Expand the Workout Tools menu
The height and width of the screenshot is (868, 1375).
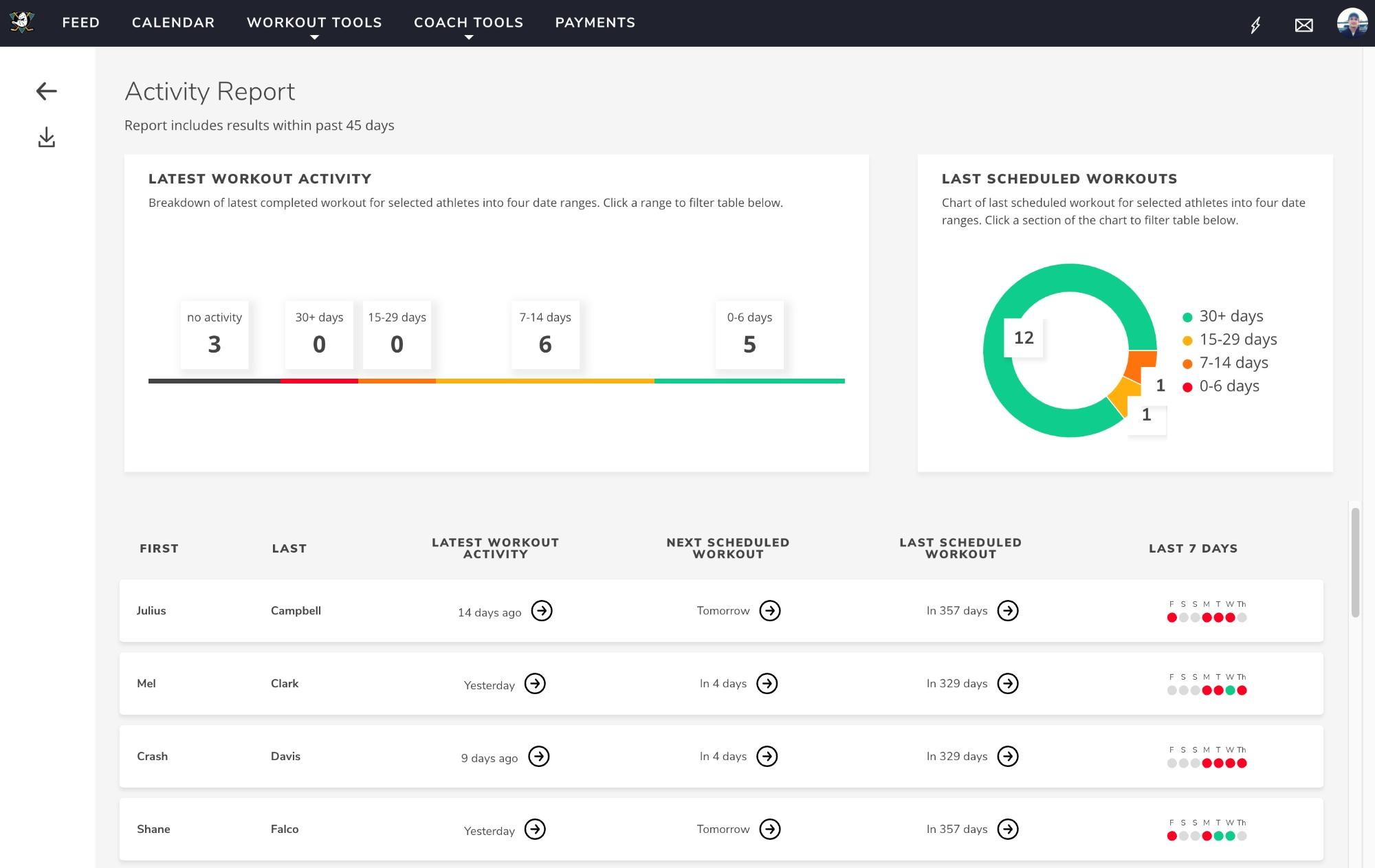[x=314, y=24]
